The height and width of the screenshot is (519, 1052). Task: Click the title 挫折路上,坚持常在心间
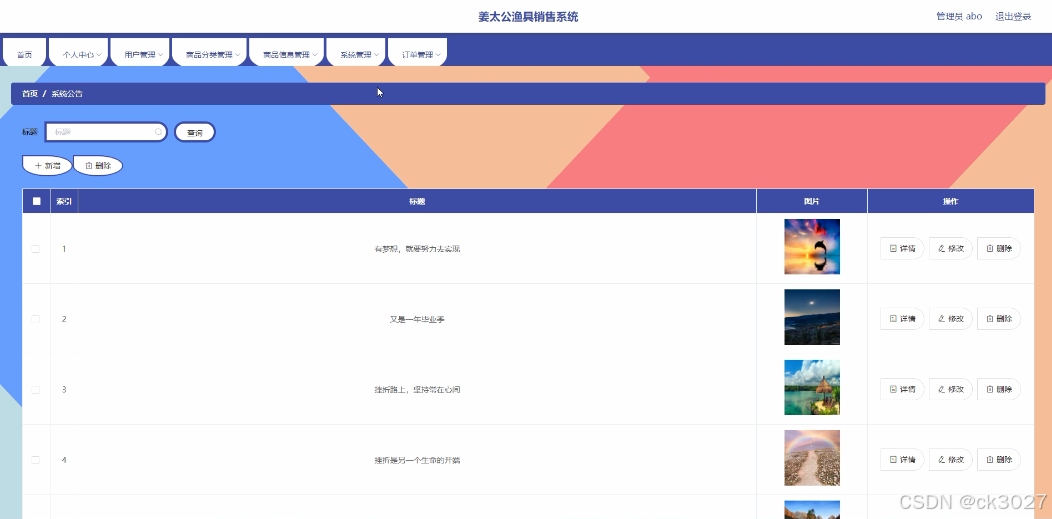pyautogui.click(x=417, y=390)
